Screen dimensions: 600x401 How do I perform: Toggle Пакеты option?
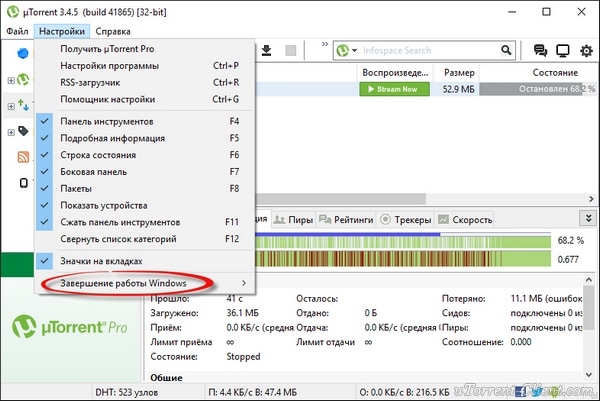pos(144,189)
